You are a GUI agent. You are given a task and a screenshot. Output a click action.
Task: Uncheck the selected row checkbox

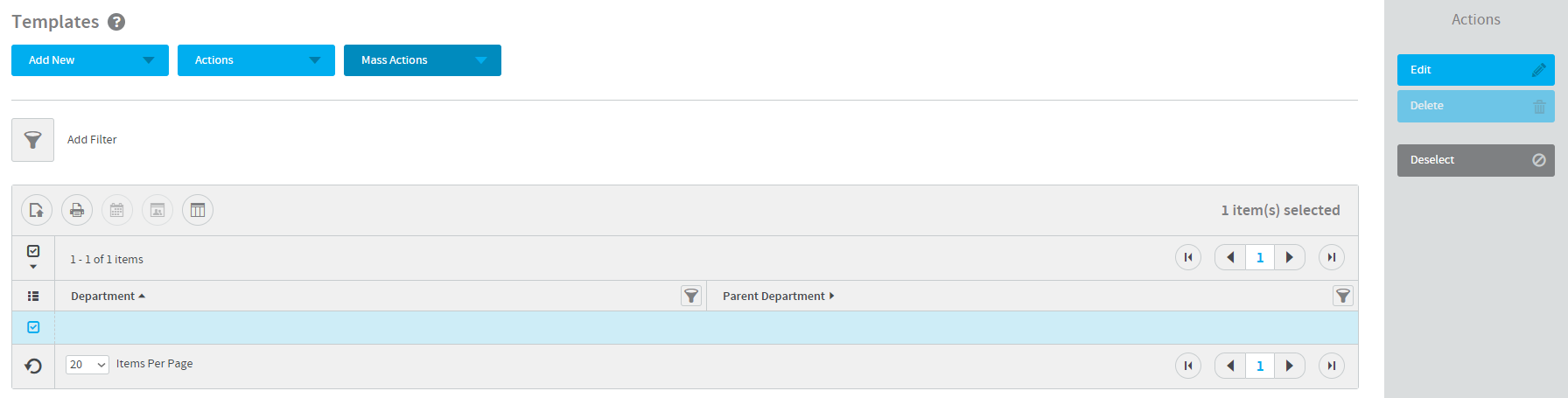[33, 327]
